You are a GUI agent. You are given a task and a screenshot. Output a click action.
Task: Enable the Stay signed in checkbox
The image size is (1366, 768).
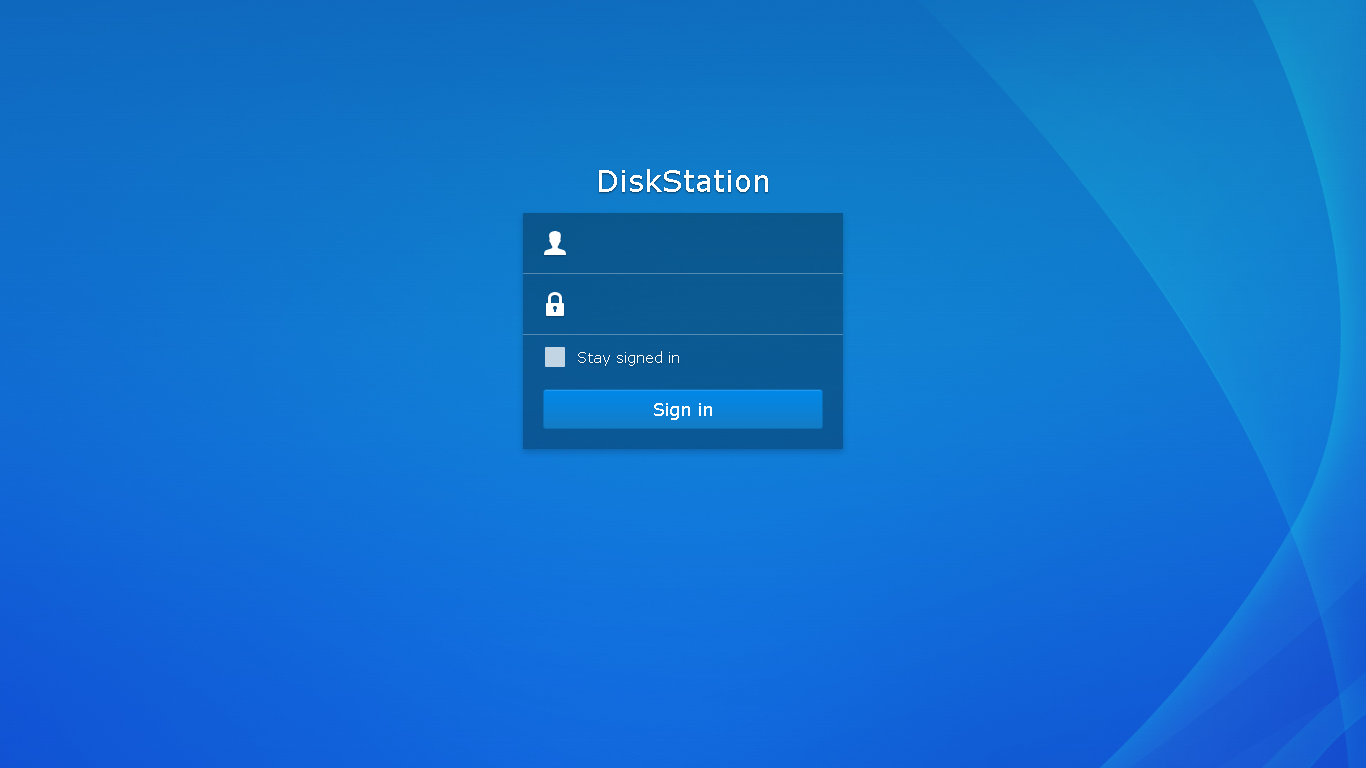[x=555, y=357]
